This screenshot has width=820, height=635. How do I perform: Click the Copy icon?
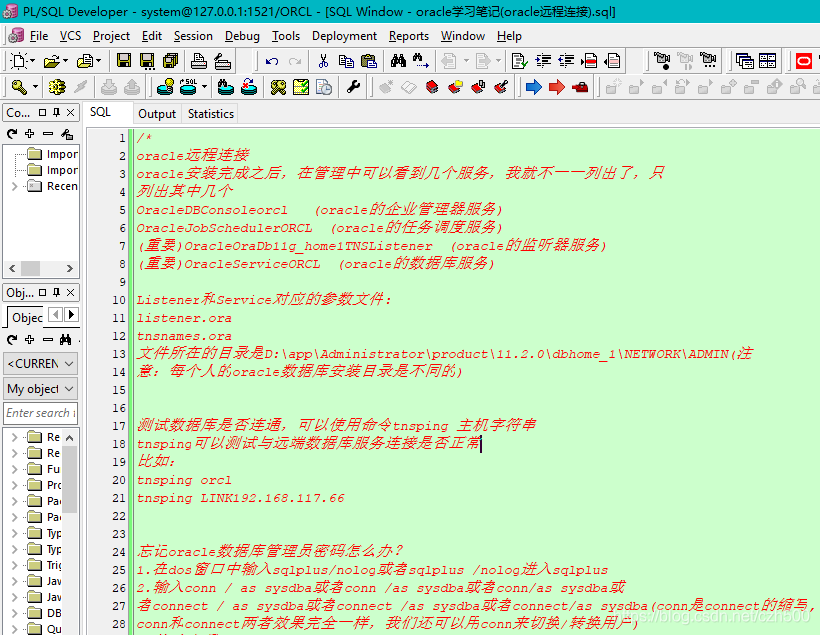(346, 61)
